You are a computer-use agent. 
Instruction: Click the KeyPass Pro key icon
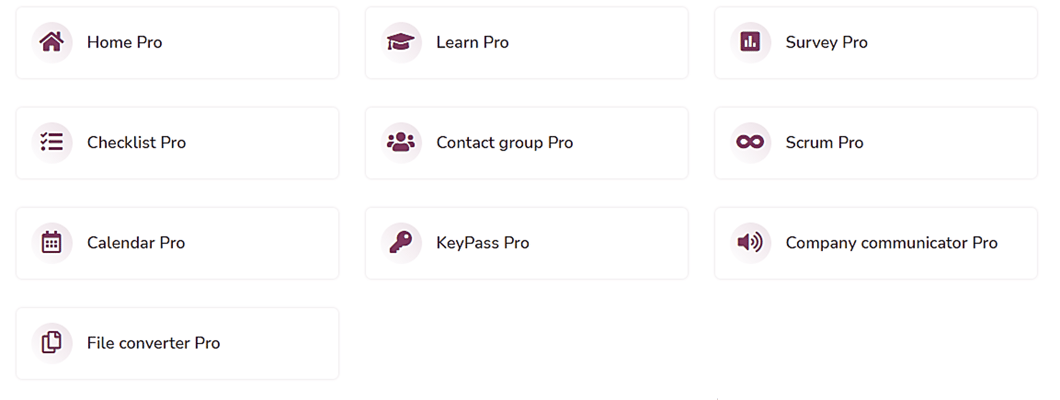[401, 242]
